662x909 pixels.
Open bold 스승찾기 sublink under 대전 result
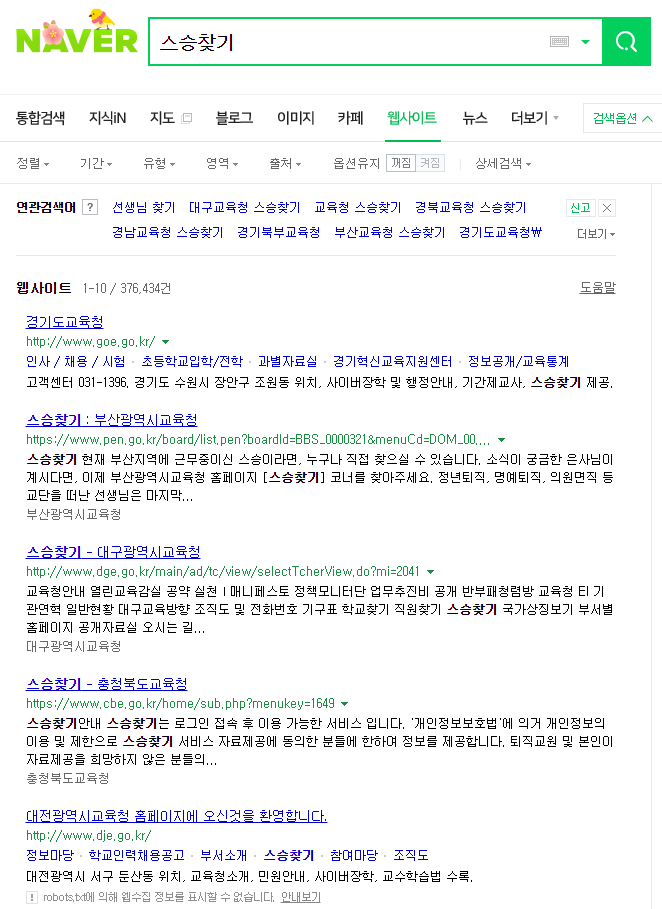pyautogui.click(x=289, y=856)
